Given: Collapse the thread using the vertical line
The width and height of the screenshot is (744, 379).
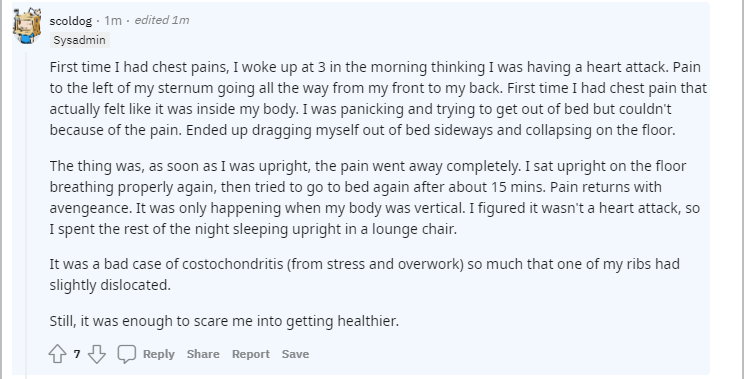Looking at the screenshot, I should coord(27,213).
